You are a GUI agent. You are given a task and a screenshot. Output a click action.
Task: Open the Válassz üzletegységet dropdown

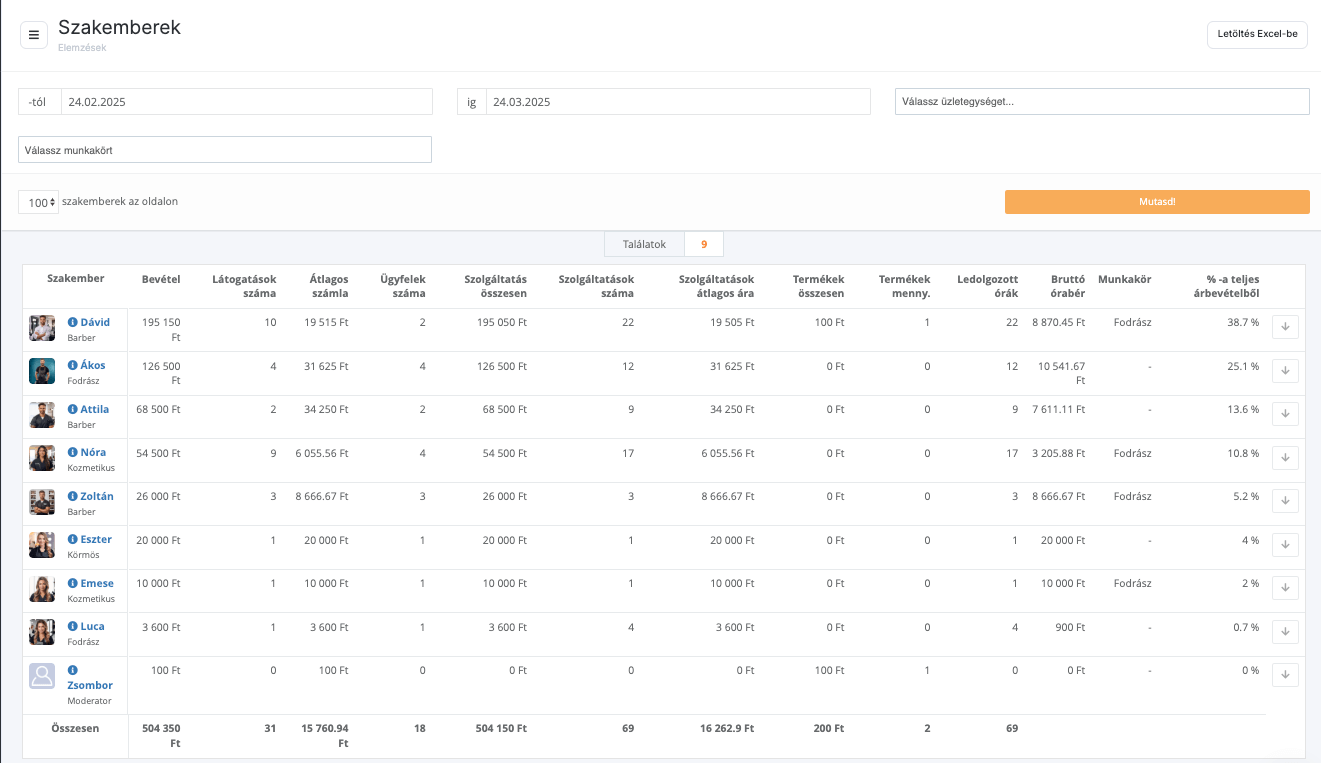point(1101,101)
